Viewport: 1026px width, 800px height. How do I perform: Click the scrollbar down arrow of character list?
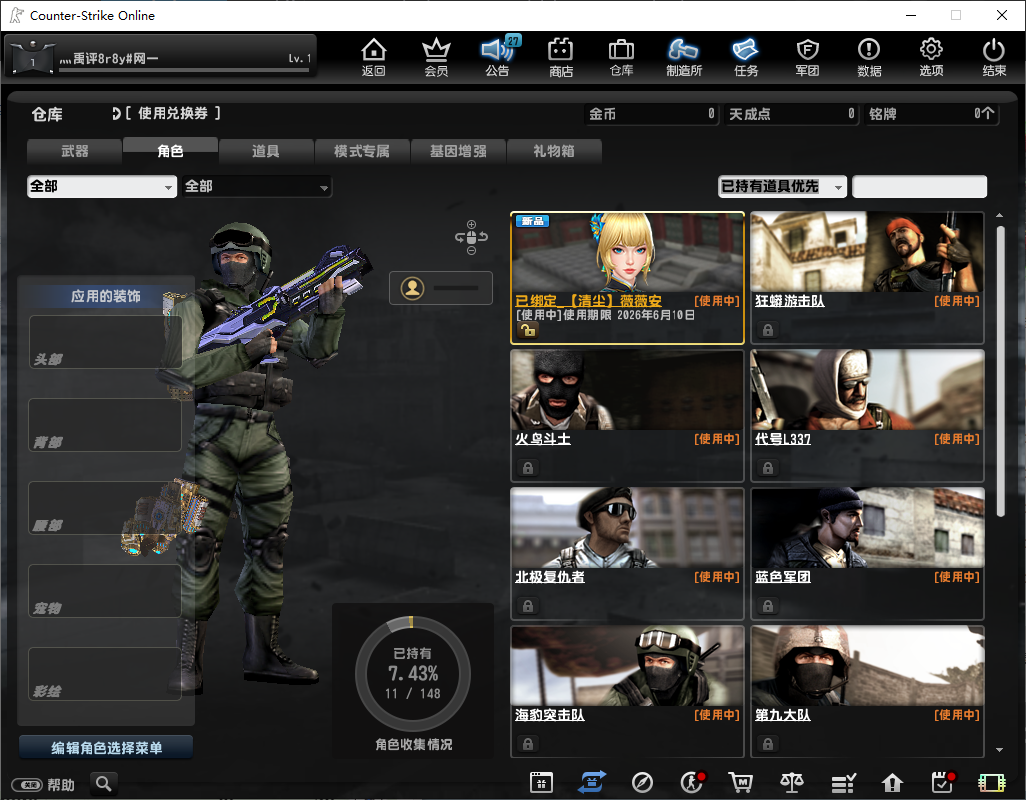pos(999,750)
